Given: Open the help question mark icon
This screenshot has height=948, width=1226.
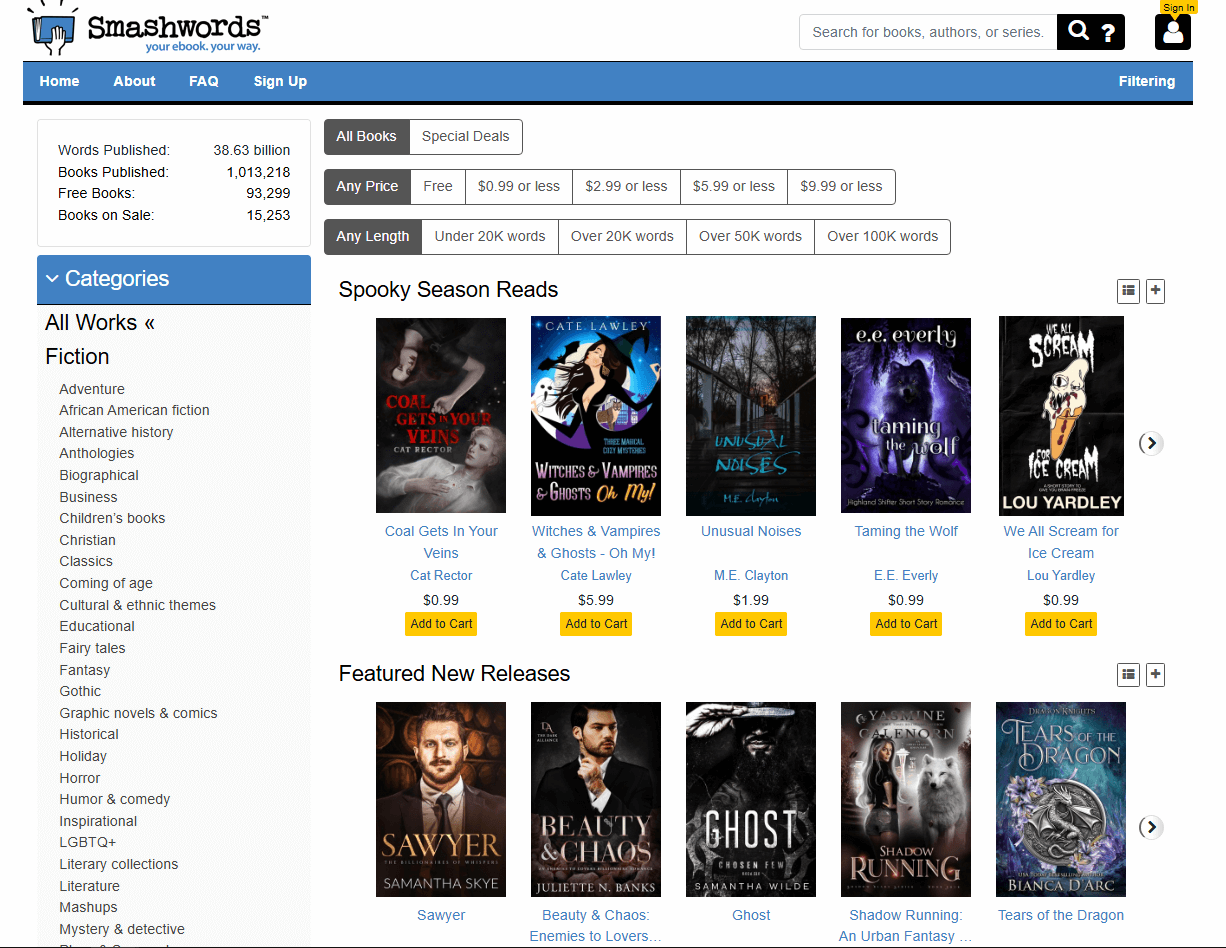Looking at the screenshot, I should click(1107, 32).
